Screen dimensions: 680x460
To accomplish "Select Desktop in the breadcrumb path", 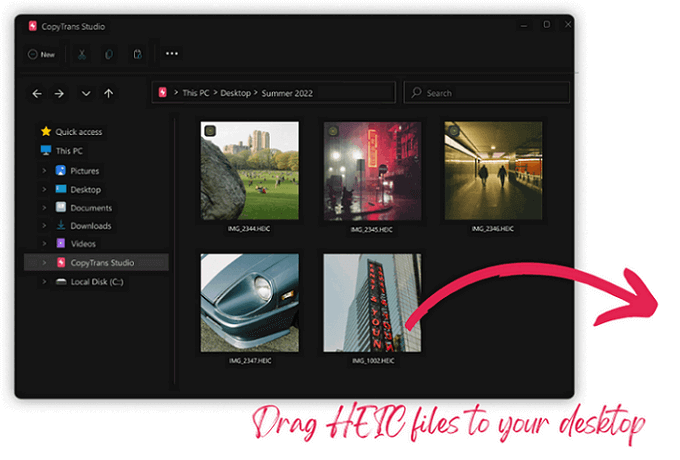I will coord(235,93).
